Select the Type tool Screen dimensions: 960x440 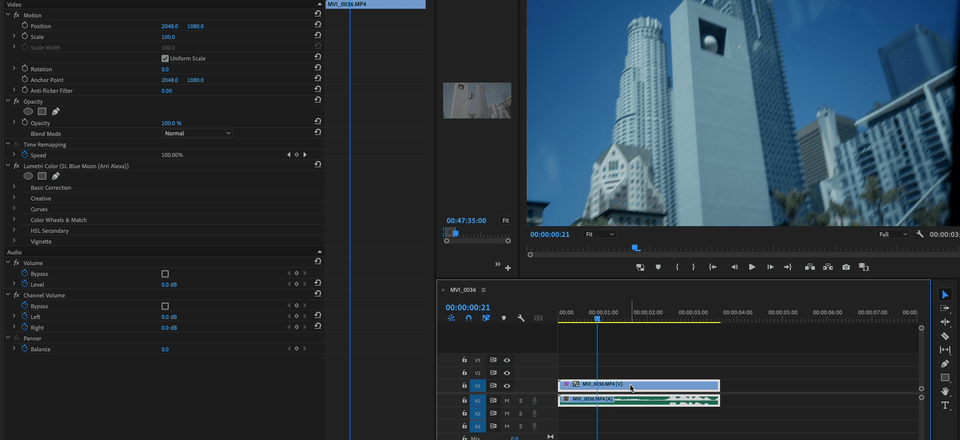coord(945,405)
